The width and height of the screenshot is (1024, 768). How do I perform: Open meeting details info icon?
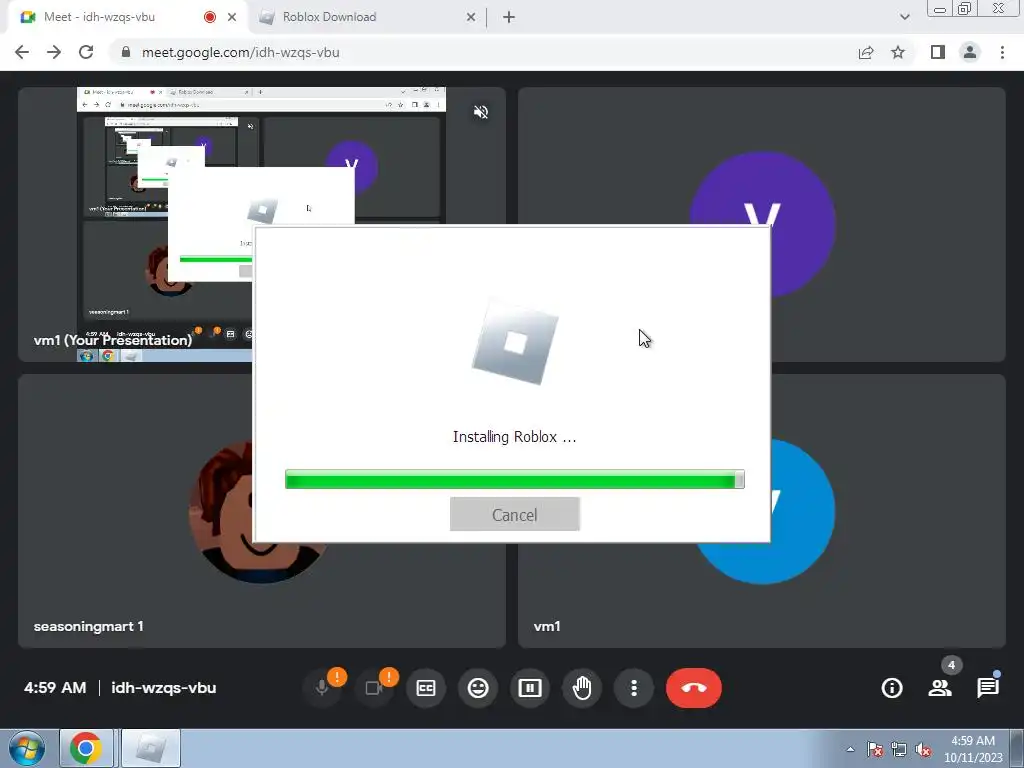[892, 688]
